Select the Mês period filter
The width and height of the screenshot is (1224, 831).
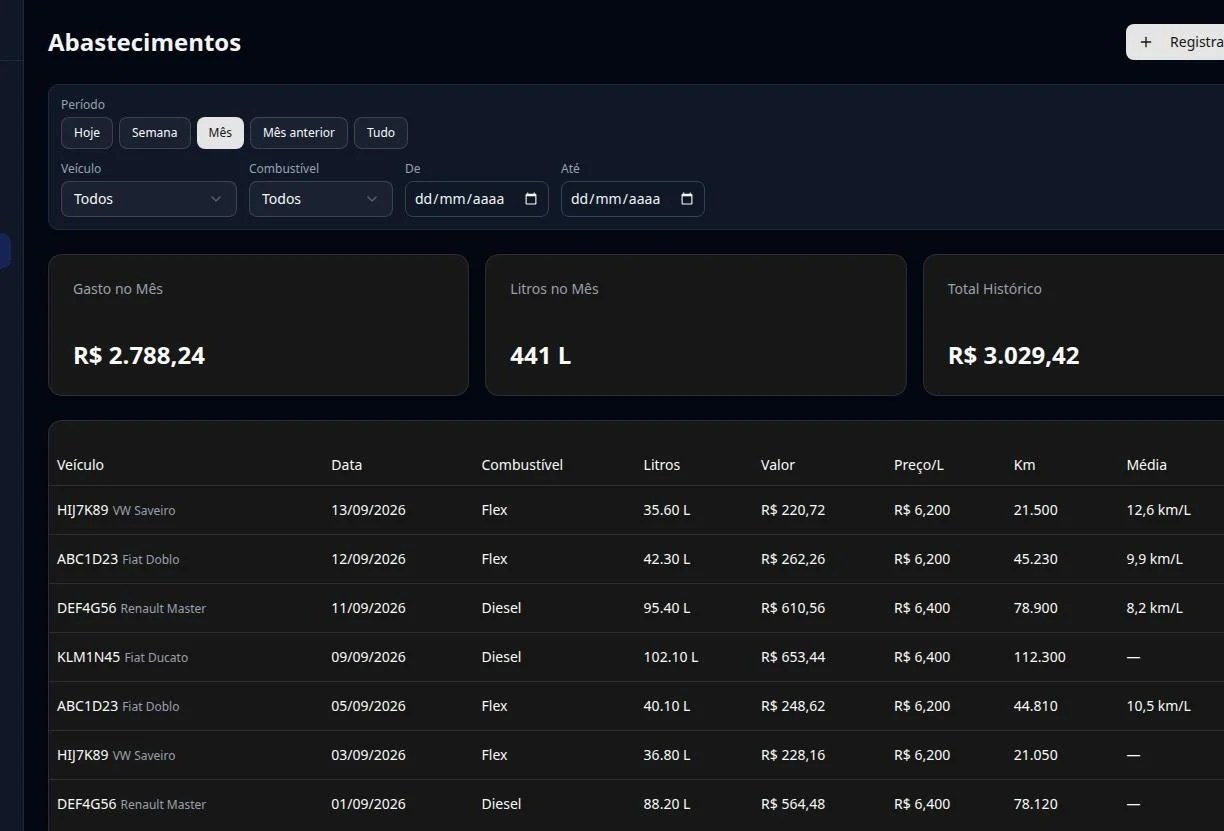220,133
